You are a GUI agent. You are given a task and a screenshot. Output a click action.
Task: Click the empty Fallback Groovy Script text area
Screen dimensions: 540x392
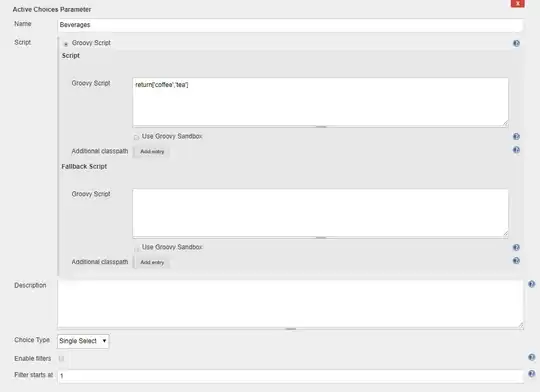(320, 213)
